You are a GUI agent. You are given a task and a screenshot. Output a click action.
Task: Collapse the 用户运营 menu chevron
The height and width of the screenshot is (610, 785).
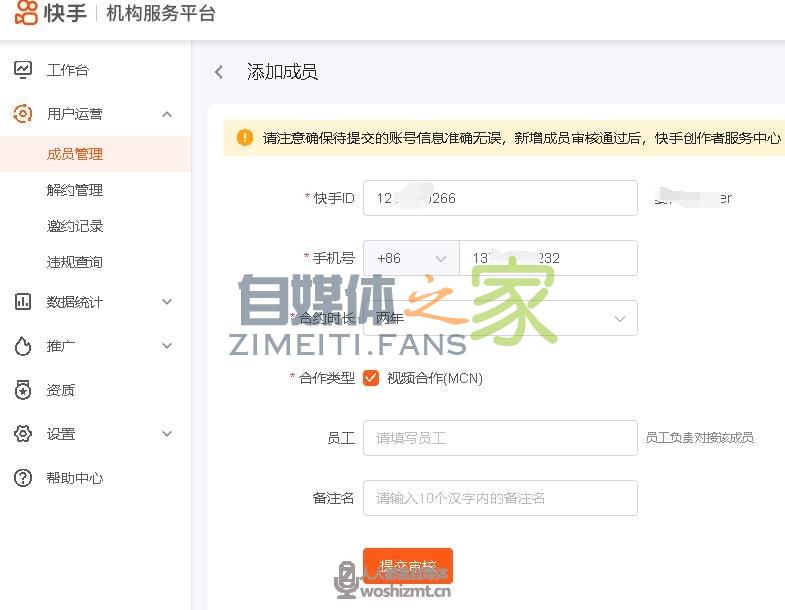point(167,114)
